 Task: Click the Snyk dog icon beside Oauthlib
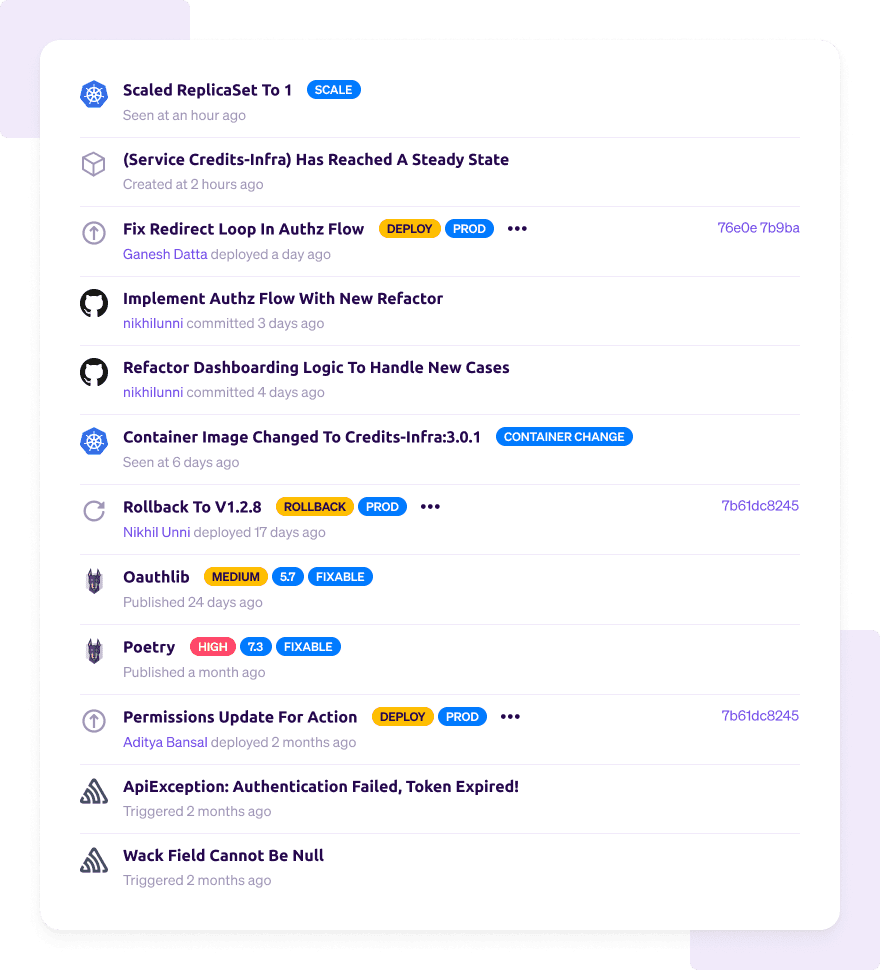tap(94, 581)
